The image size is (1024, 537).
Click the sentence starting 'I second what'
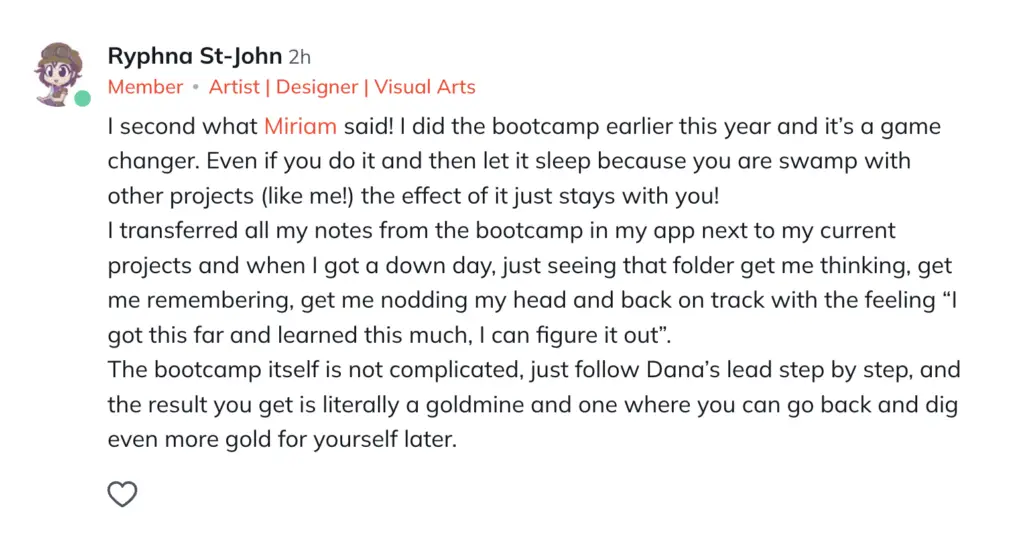click(251, 126)
